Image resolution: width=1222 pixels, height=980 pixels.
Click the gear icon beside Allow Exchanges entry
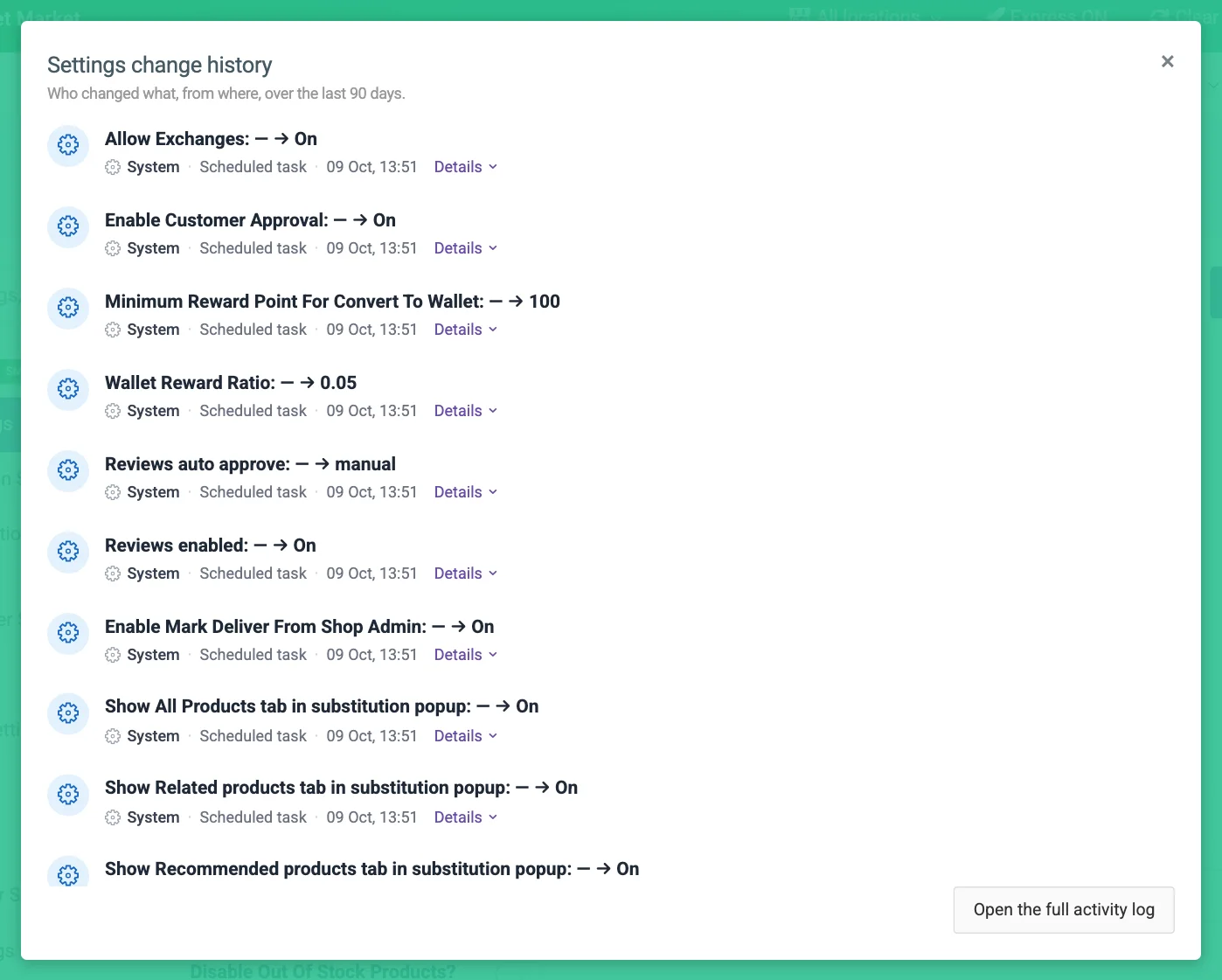point(68,145)
